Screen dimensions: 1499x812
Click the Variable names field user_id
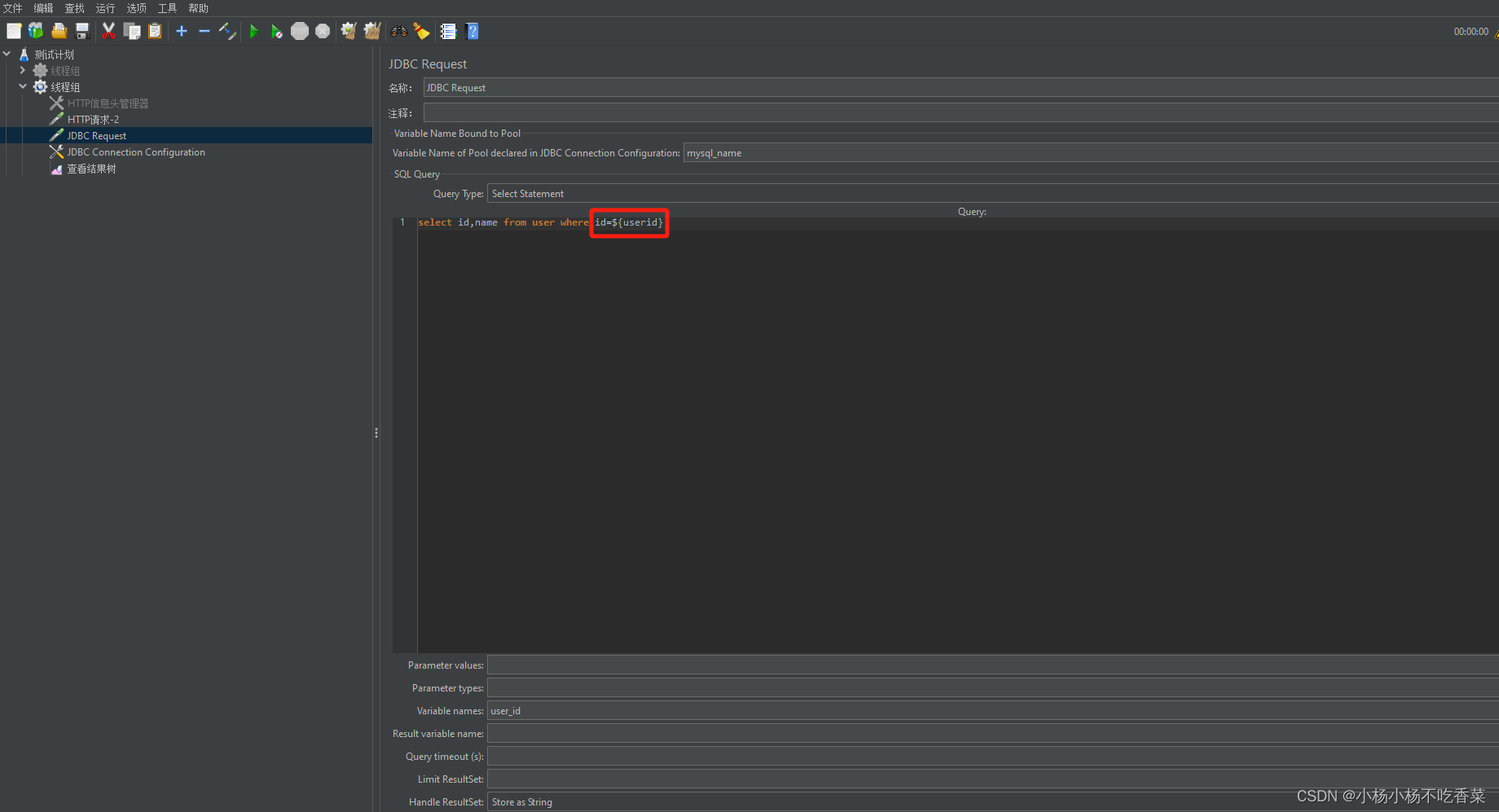(992, 710)
